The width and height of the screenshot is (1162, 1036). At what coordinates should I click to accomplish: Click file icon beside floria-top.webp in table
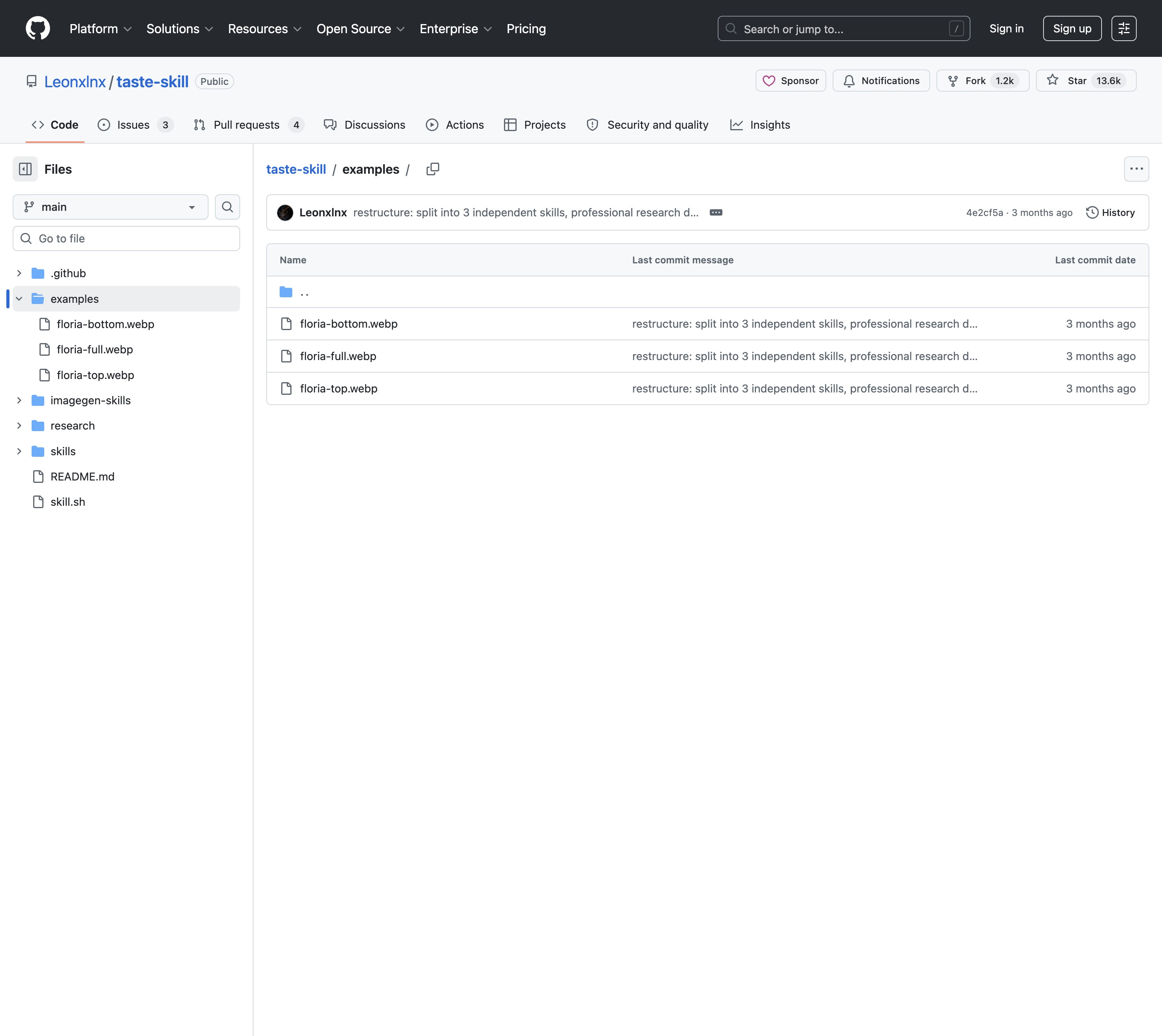286,389
